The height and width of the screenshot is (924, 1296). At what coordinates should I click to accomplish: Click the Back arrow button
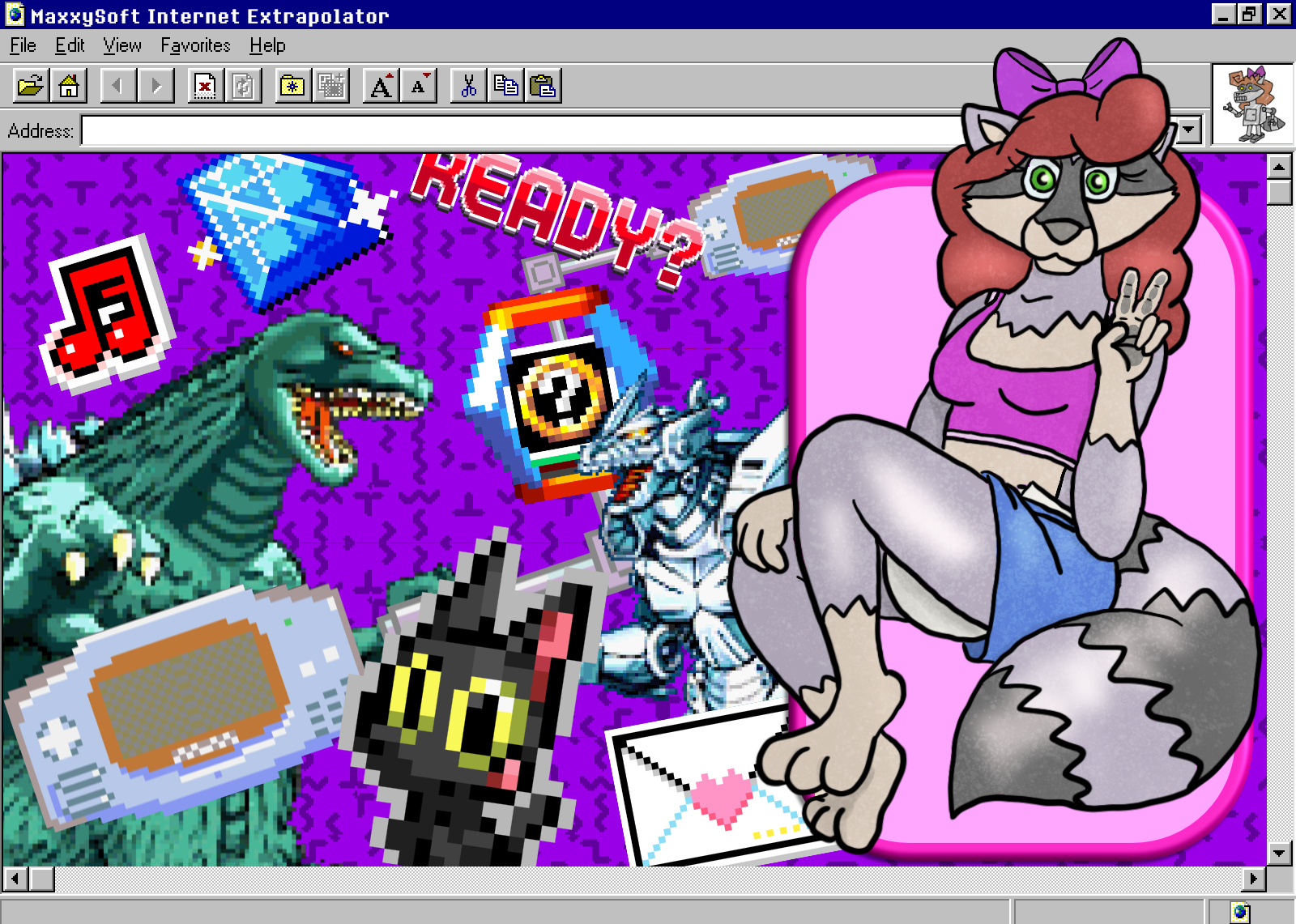tap(118, 86)
